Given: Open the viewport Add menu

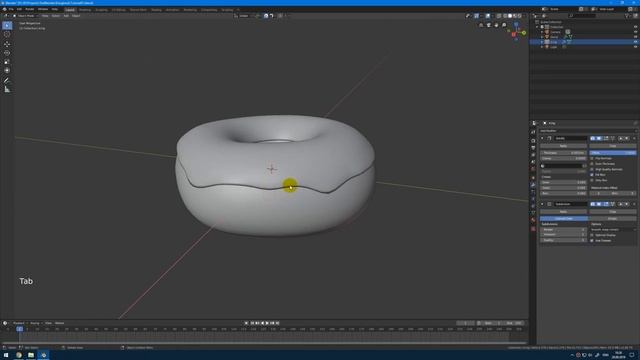Looking at the screenshot, I should click(66, 16).
